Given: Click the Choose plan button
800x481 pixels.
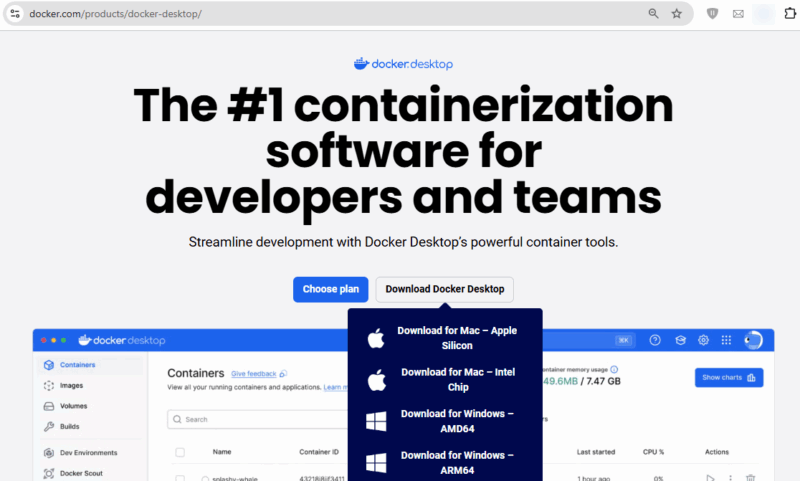Looking at the screenshot, I should pyautogui.click(x=331, y=289).
